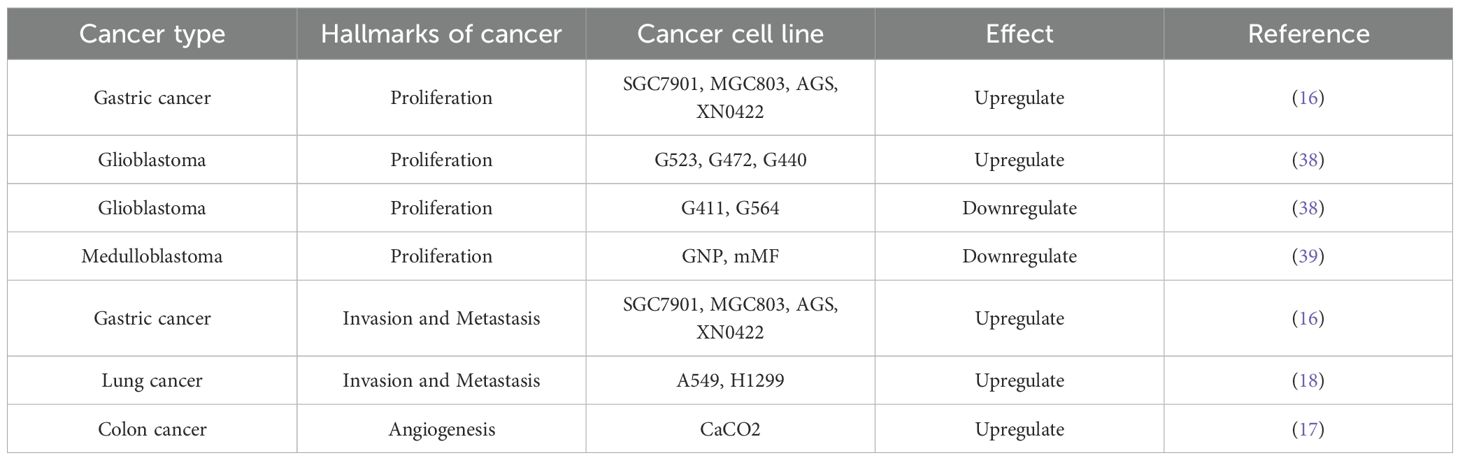Screen dimensions: 1460x460
Task: Open reference 17 link for Colon cancer
Action: click(x=1308, y=429)
